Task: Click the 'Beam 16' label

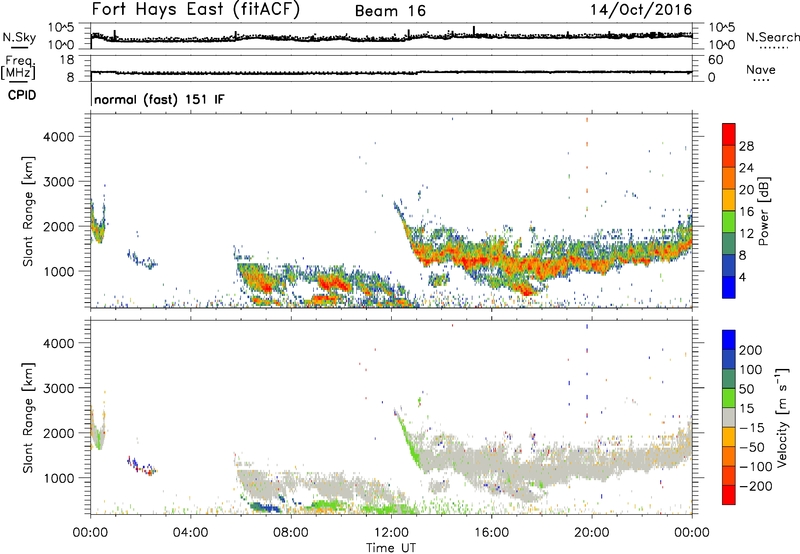Action: point(390,11)
